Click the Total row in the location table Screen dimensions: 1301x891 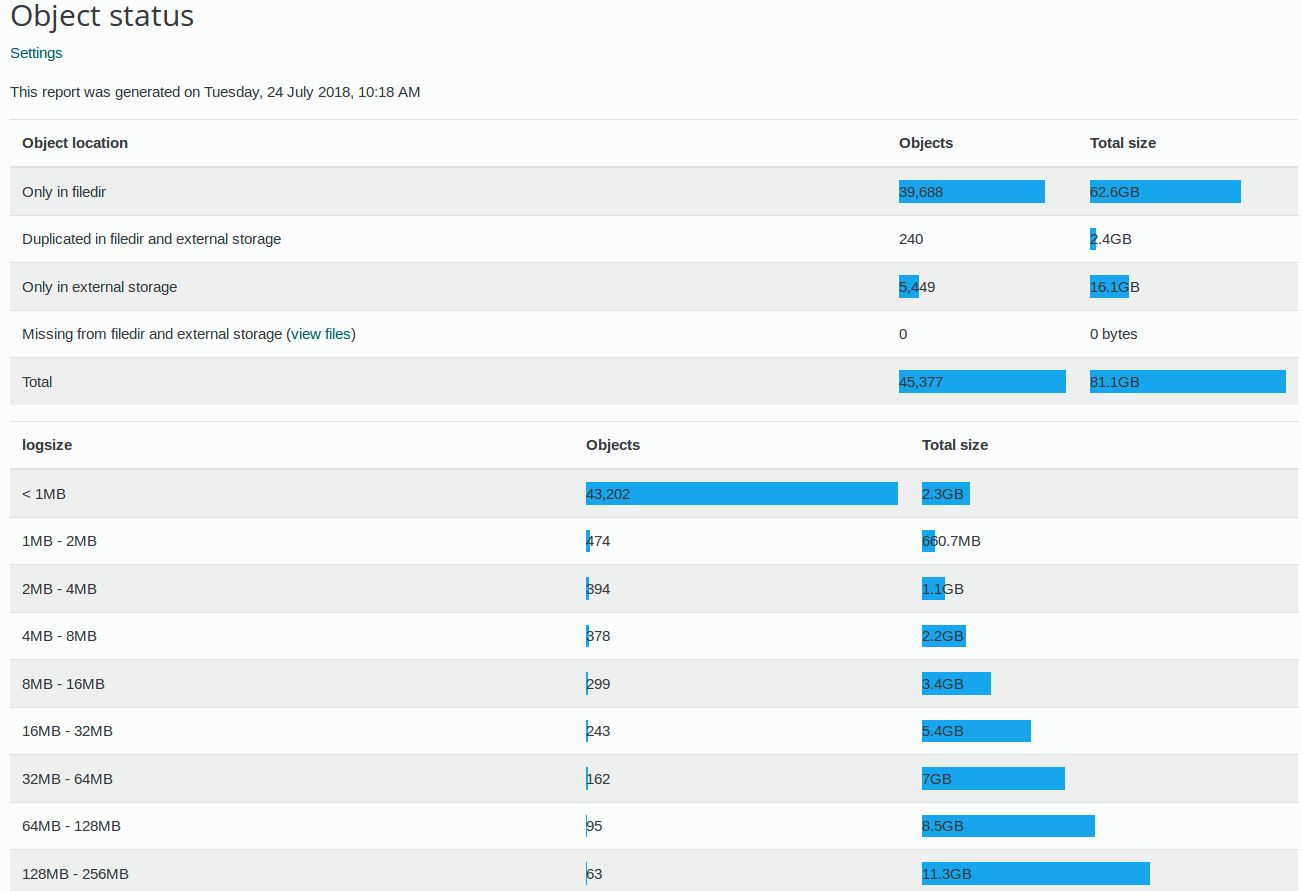(x=37, y=381)
